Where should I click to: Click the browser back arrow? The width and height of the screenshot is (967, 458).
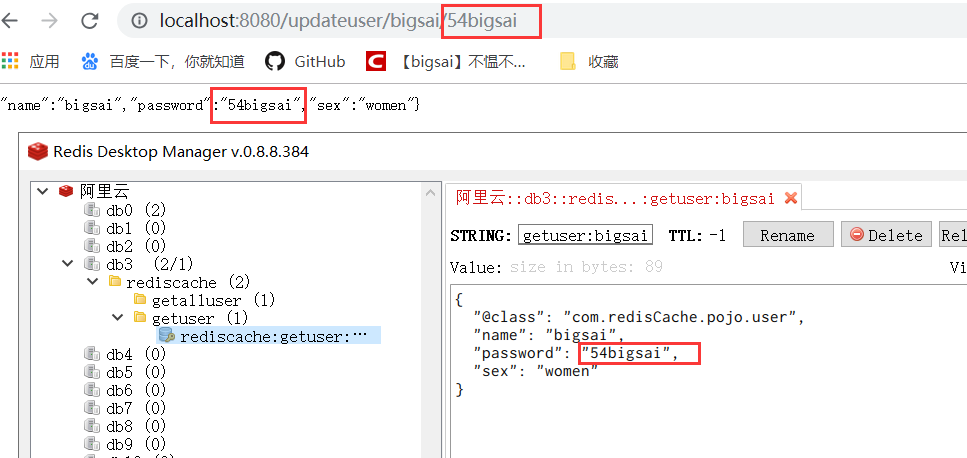pyautogui.click(x=10, y=21)
